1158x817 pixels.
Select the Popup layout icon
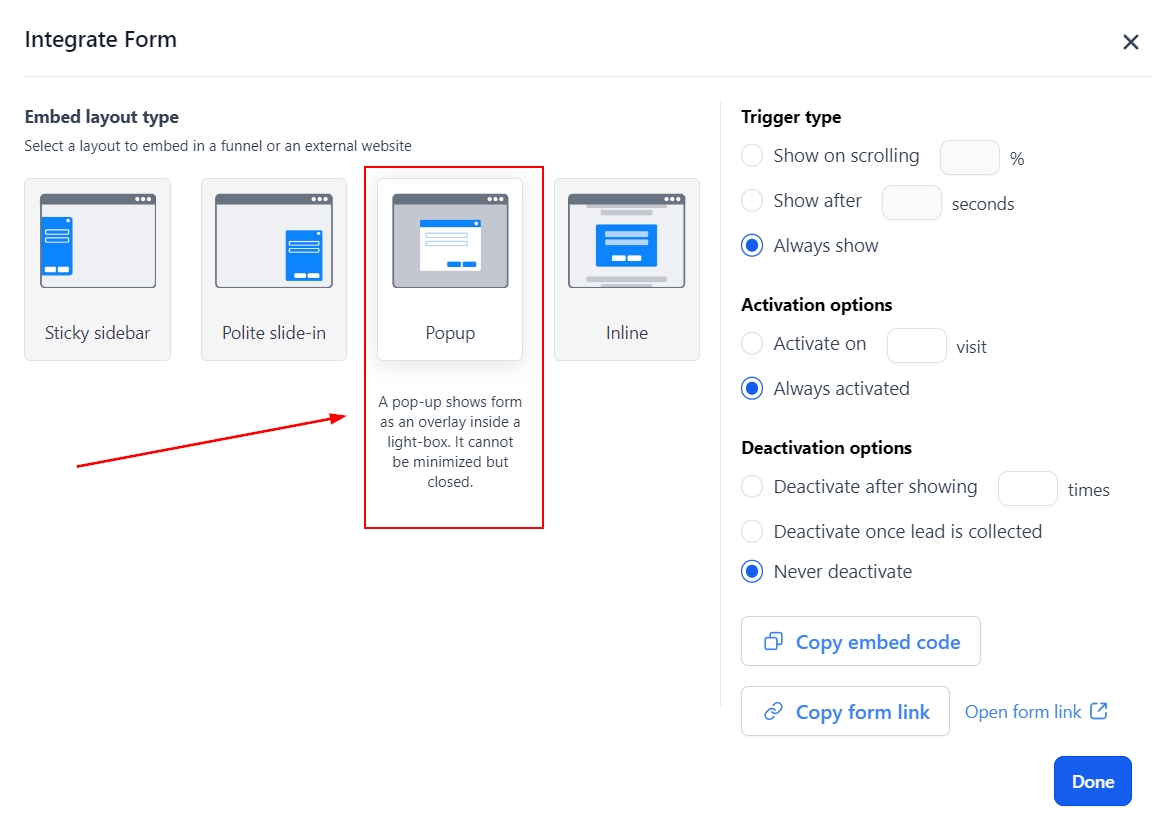450,241
